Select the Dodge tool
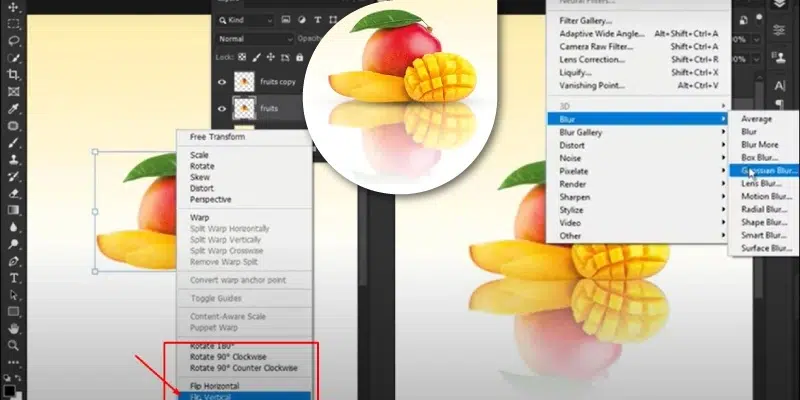The width and height of the screenshot is (800, 400). (13, 244)
